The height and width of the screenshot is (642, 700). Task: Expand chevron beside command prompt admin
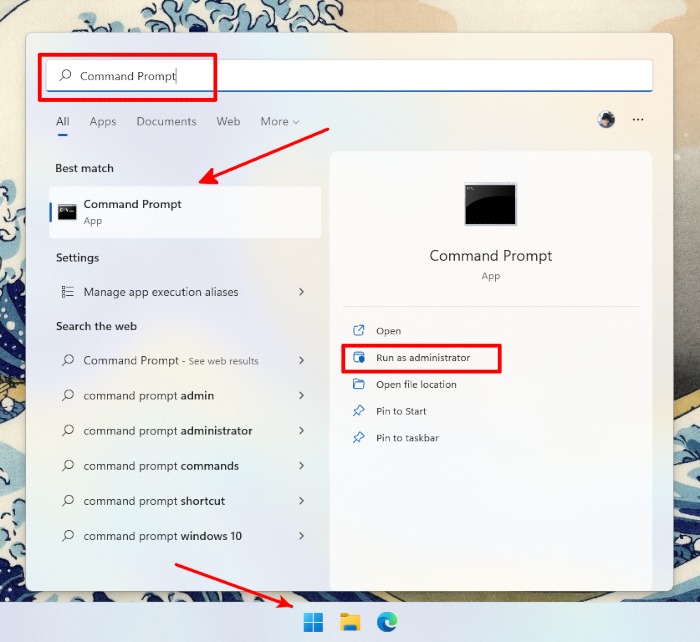pyautogui.click(x=301, y=396)
